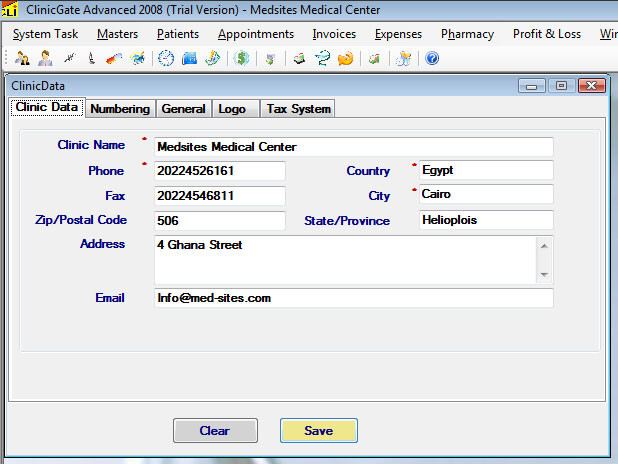
Task: Click the Zip/Postal Code label
Action: point(81,220)
